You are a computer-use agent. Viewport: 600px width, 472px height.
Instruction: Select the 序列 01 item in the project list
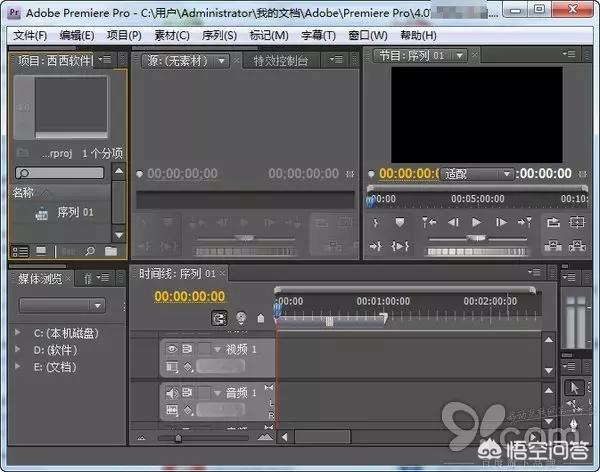coord(74,212)
